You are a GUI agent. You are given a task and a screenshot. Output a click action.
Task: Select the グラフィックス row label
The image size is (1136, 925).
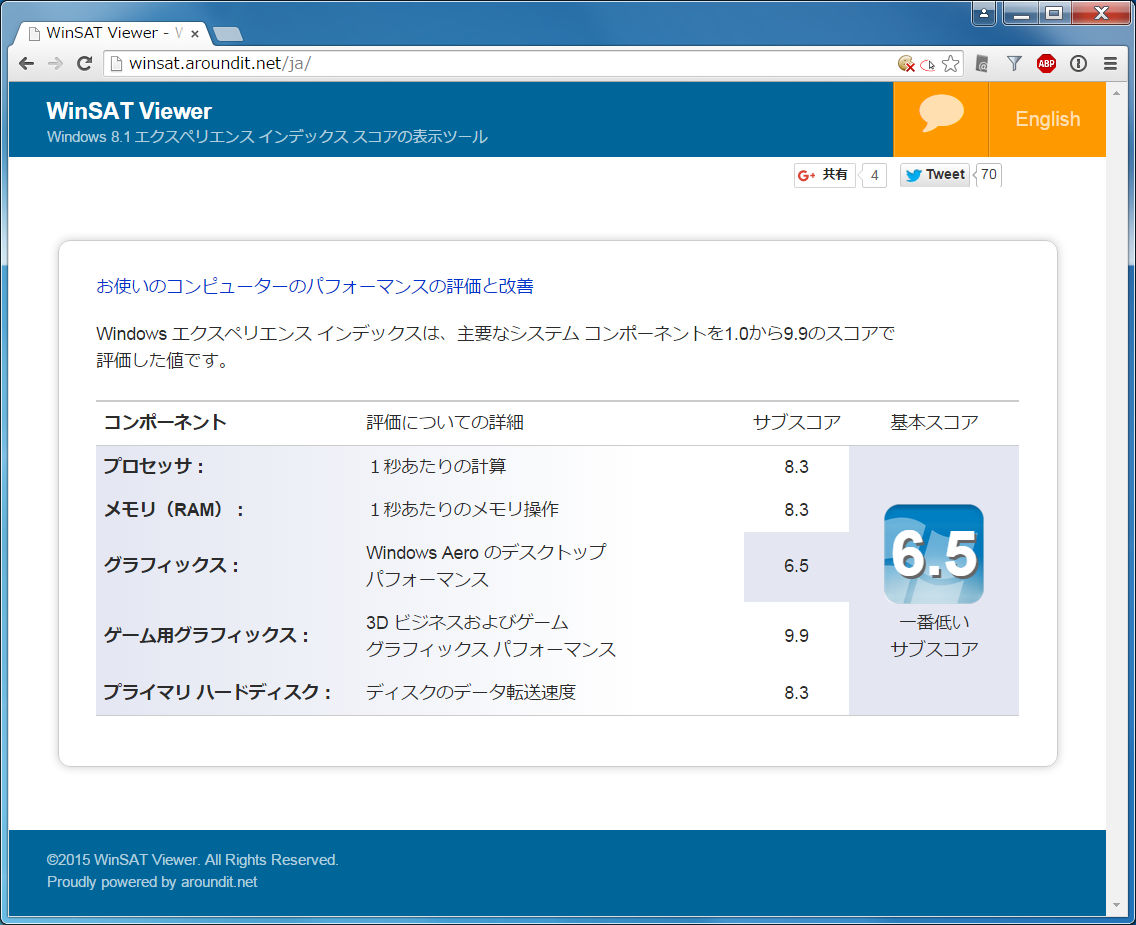pos(171,565)
